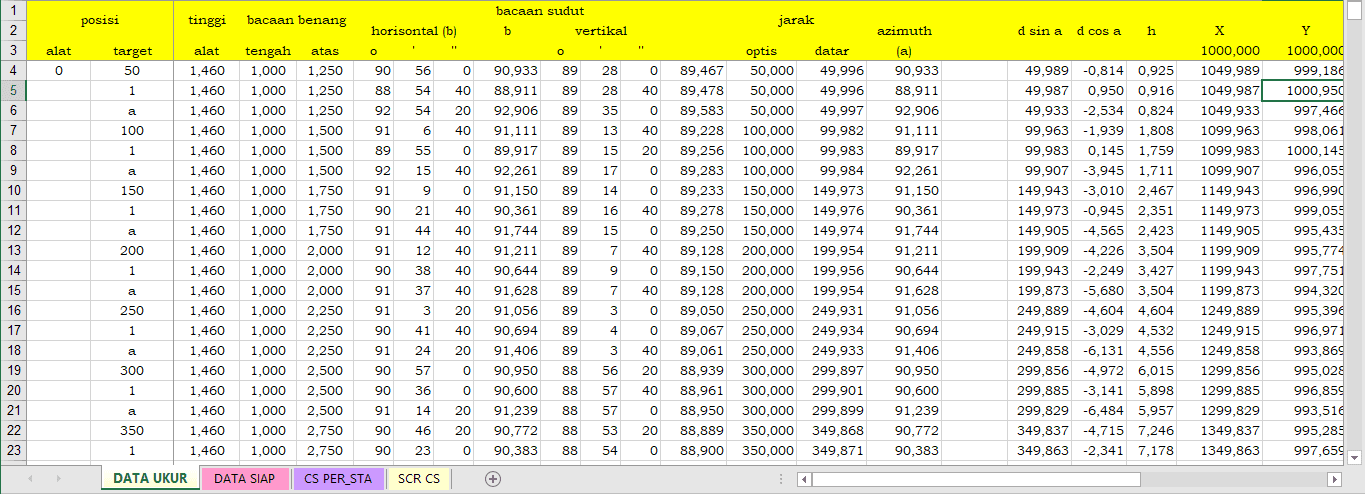This screenshot has height=494, width=1365.
Task: Select row header 13
Action: pos(13,249)
